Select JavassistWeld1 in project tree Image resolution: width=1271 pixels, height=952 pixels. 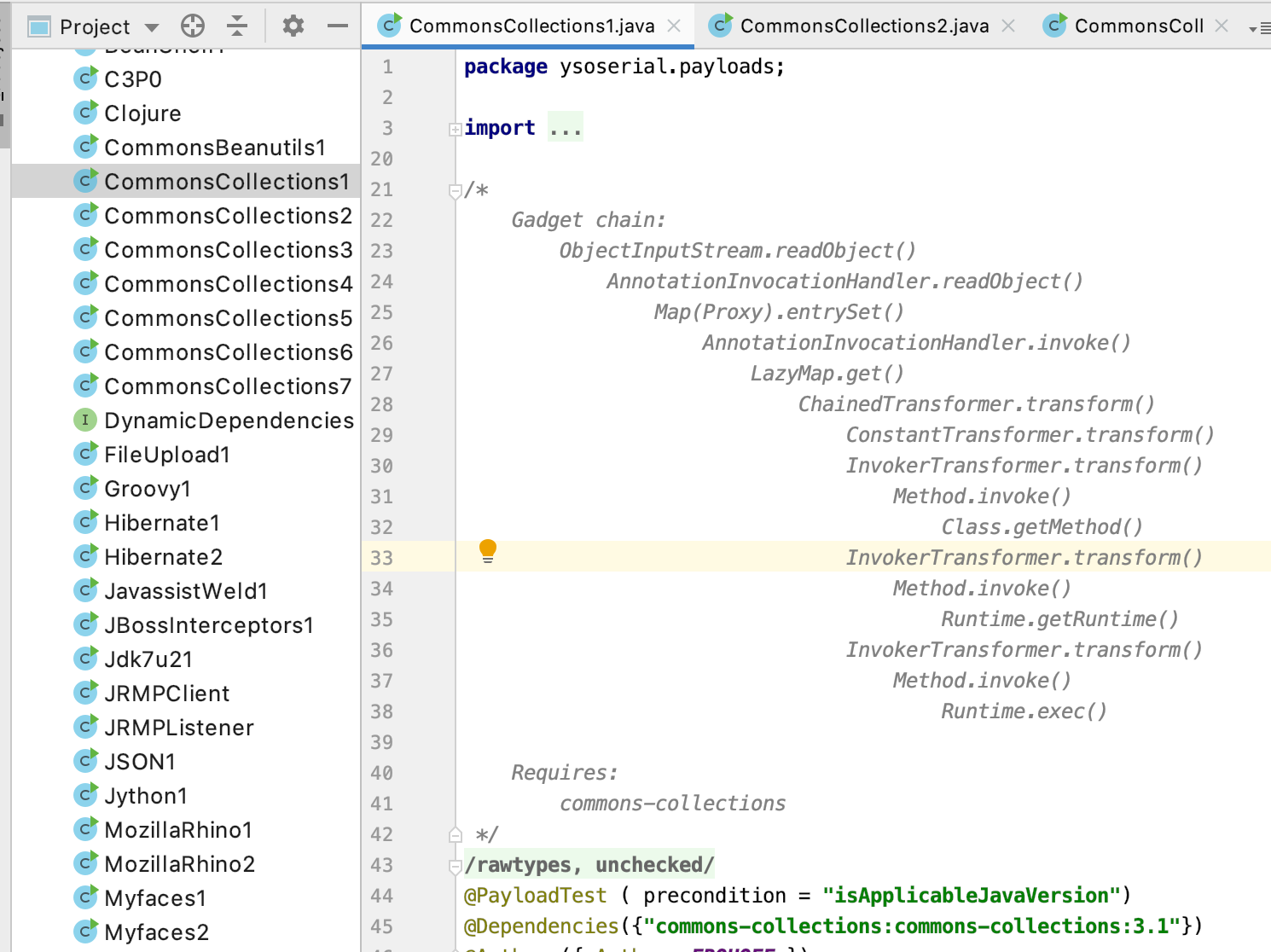(x=186, y=591)
